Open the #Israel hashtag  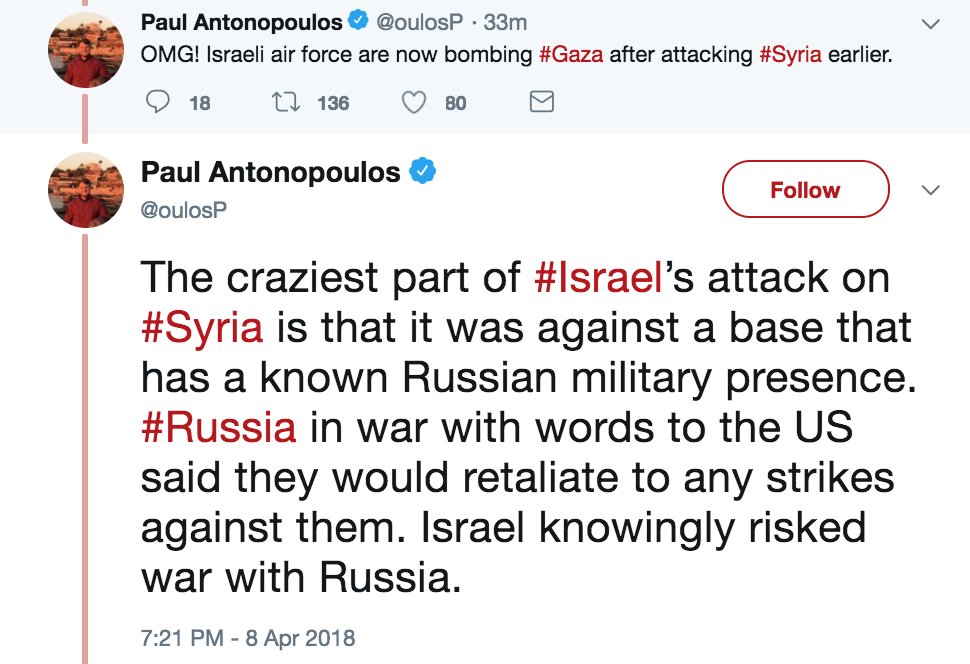click(598, 278)
